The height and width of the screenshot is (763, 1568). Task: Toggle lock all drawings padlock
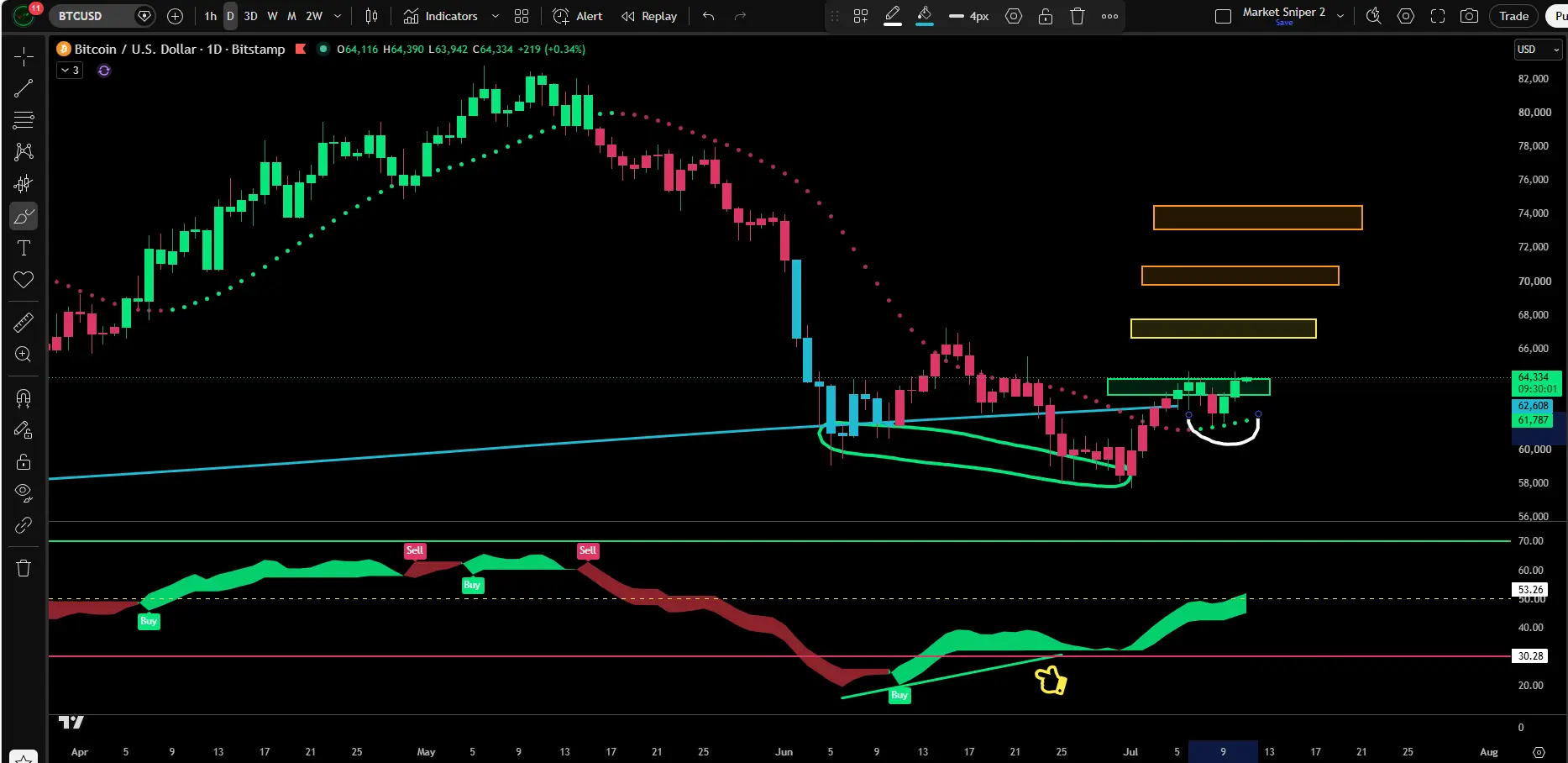point(24,461)
